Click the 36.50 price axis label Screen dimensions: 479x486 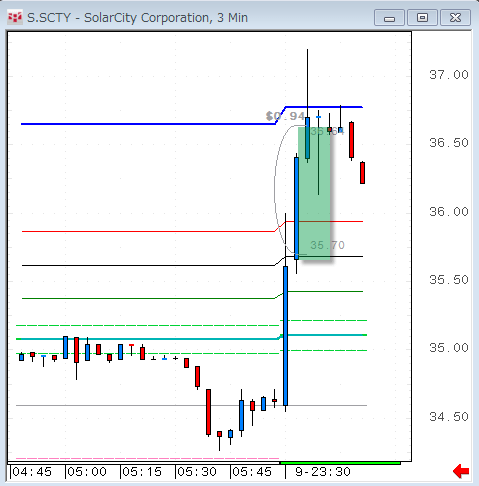coord(449,143)
